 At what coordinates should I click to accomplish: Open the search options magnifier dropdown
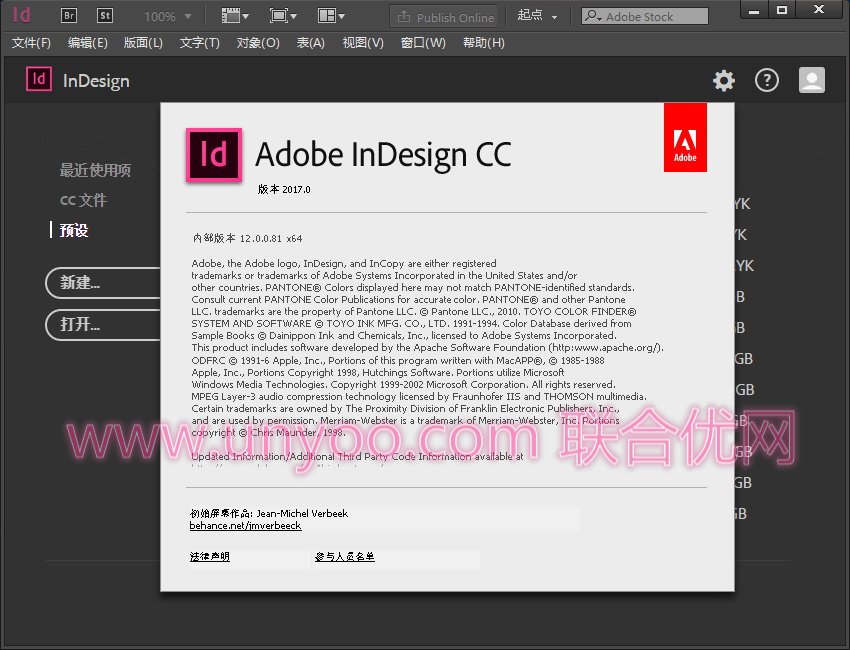point(594,16)
